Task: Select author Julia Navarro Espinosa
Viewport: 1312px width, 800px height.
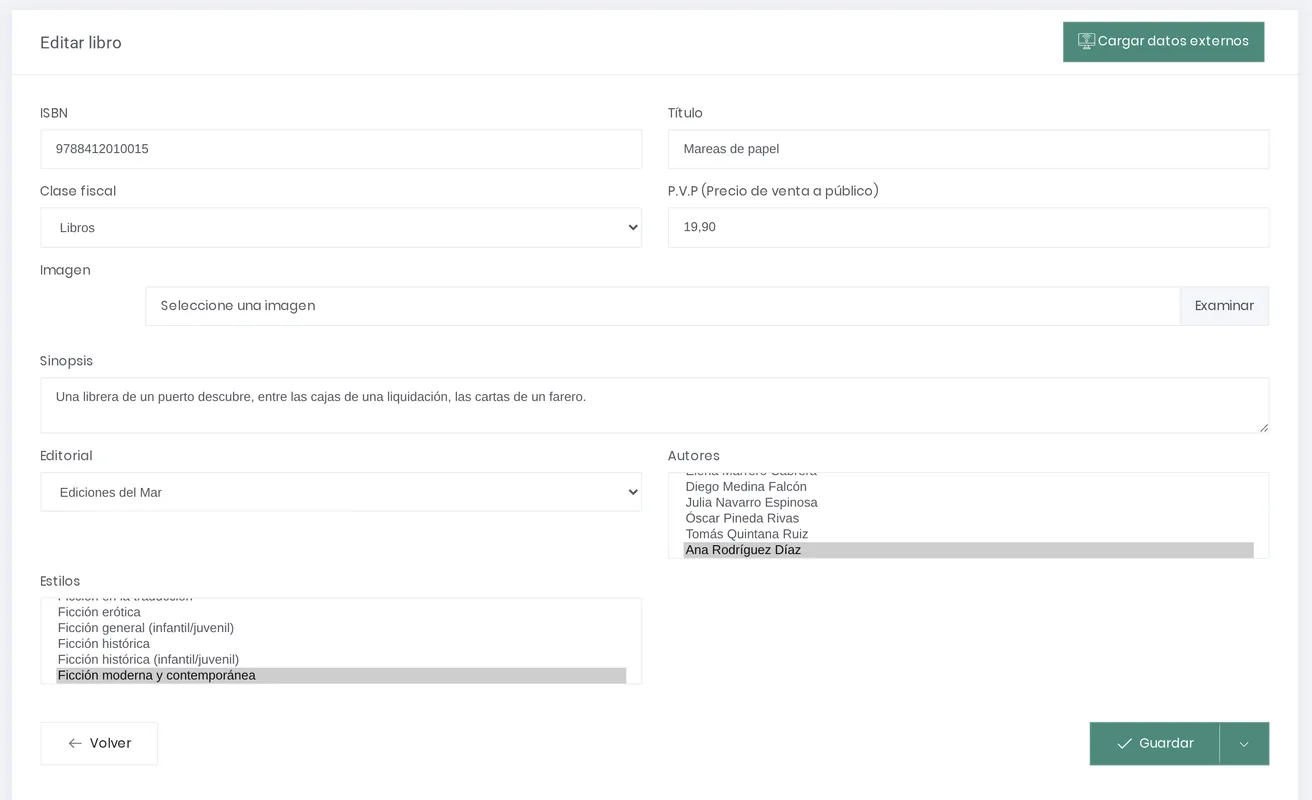Action: click(968, 503)
